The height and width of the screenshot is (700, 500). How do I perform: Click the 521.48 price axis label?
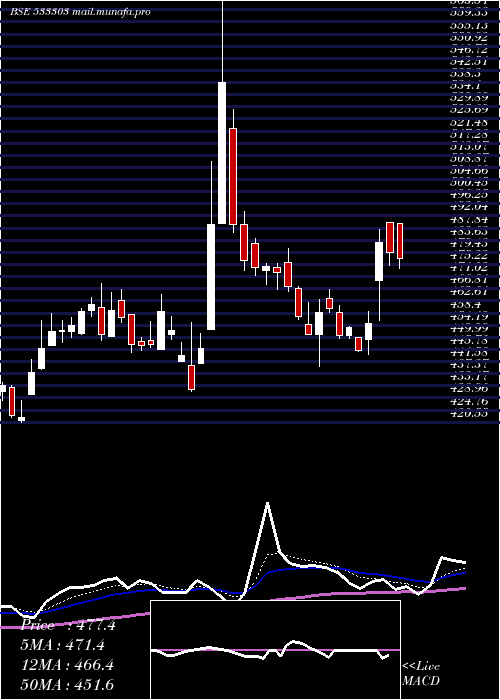tap(469, 122)
